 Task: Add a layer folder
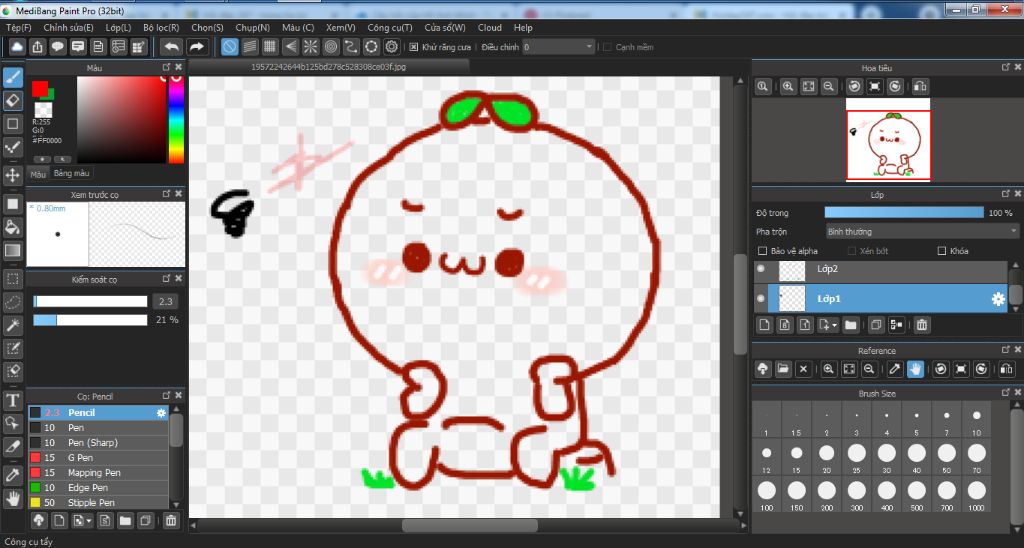pos(850,325)
